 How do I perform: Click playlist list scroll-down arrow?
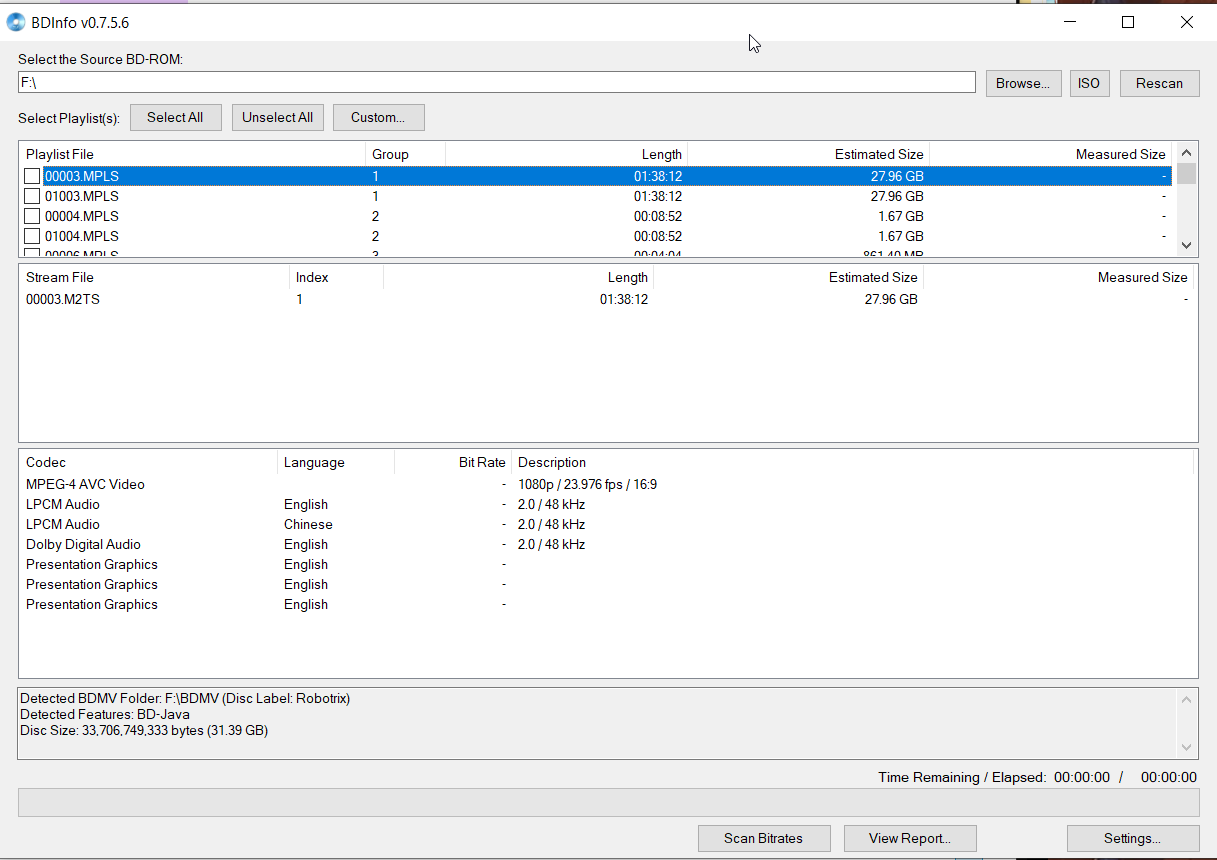tap(1187, 244)
